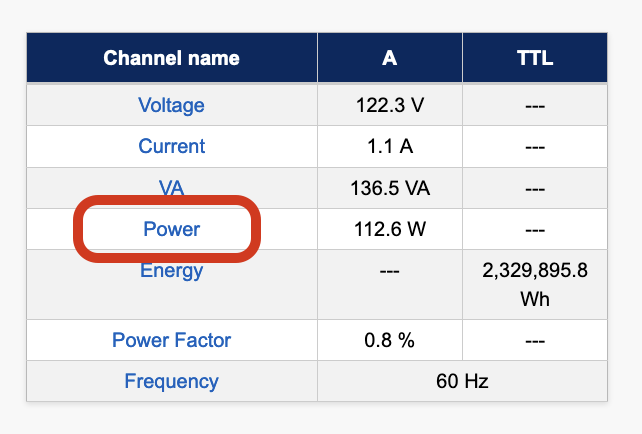Select the 0.8 % power factor value

point(390,340)
